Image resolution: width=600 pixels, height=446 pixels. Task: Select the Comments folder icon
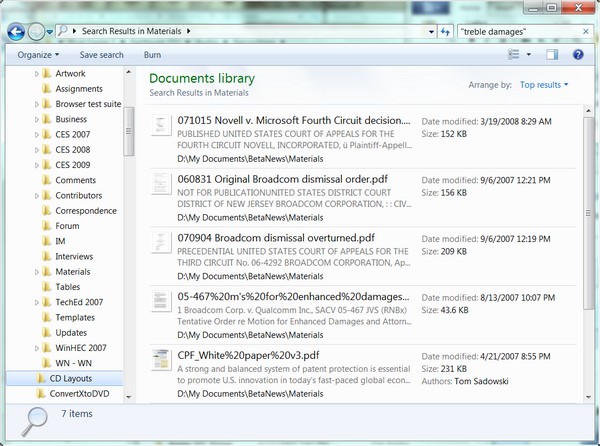46,180
